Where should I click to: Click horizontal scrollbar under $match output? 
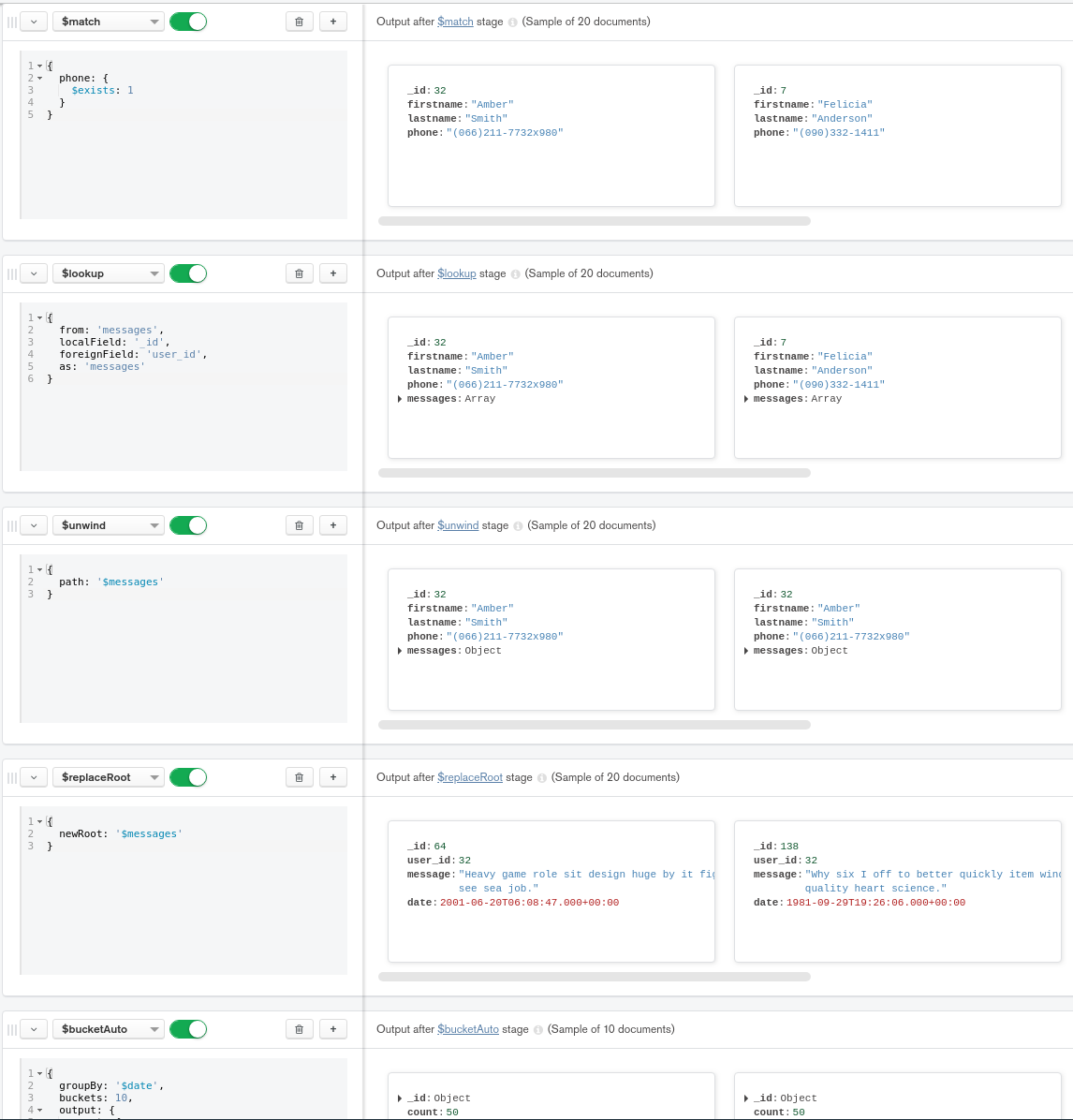tap(595, 221)
